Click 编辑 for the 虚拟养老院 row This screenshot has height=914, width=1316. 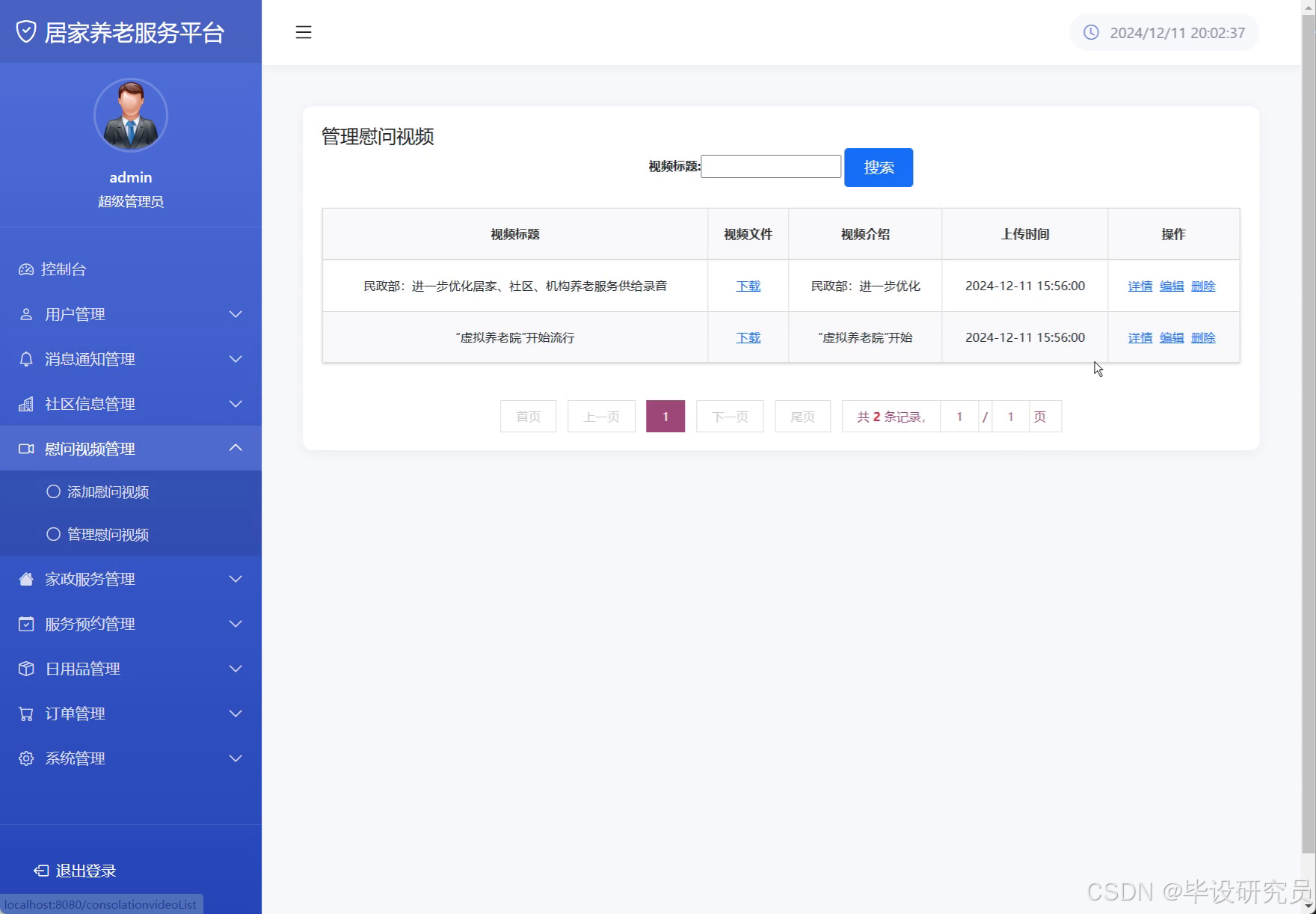tap(1172, 337)
